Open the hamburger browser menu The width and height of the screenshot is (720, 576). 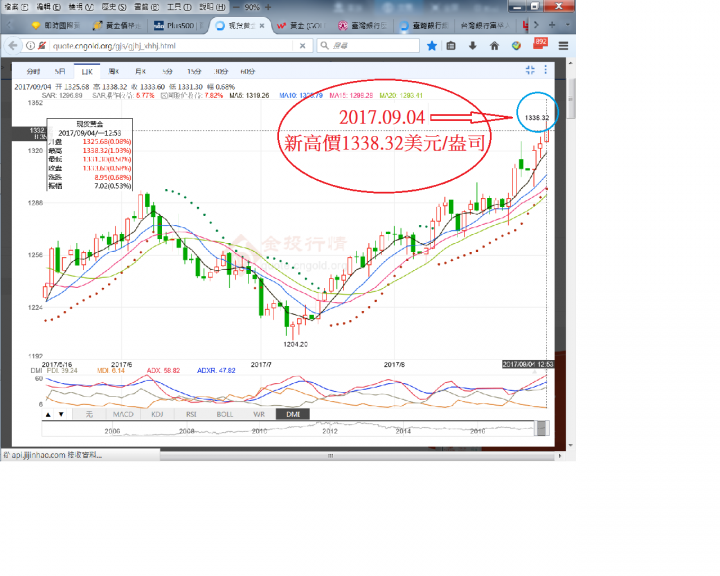pos(563,45)
